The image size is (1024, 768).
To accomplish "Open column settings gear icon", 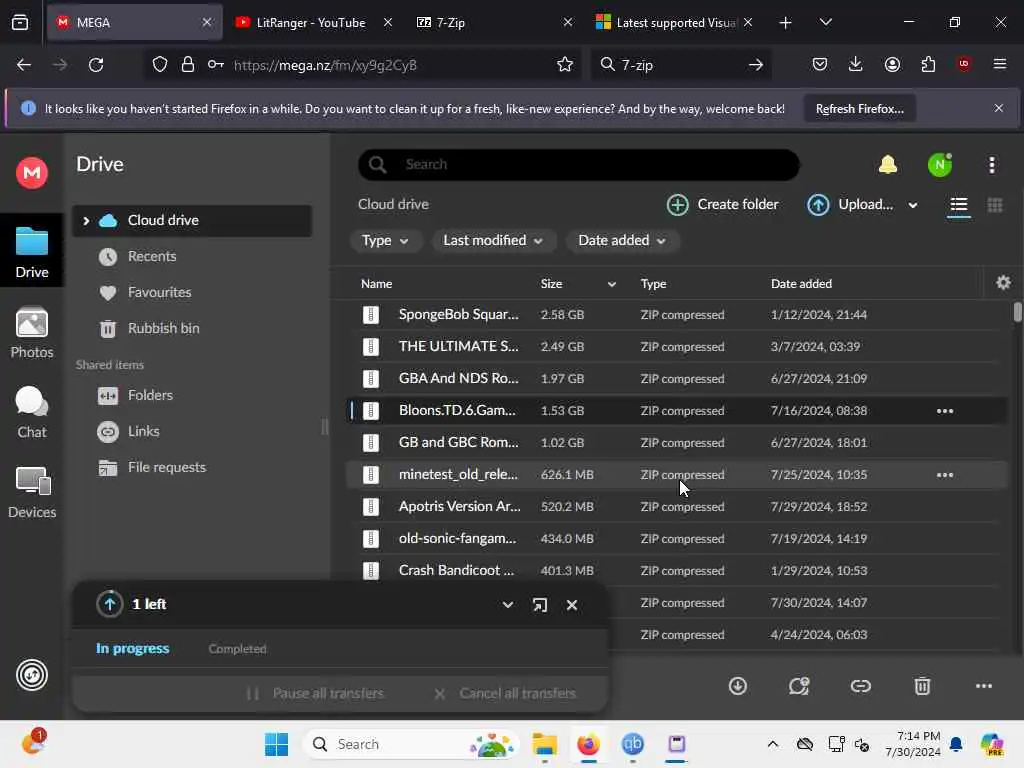I will (1003, 283).
